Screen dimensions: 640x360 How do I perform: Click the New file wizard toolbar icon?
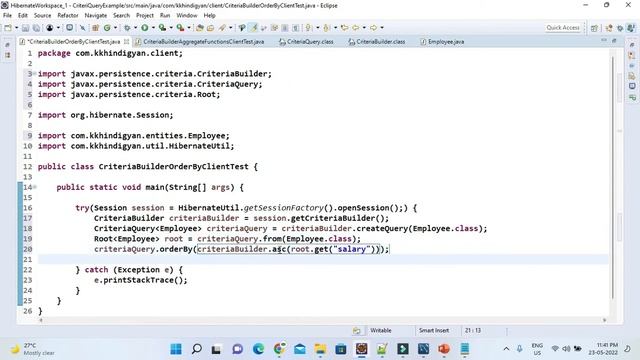[8, 28]
